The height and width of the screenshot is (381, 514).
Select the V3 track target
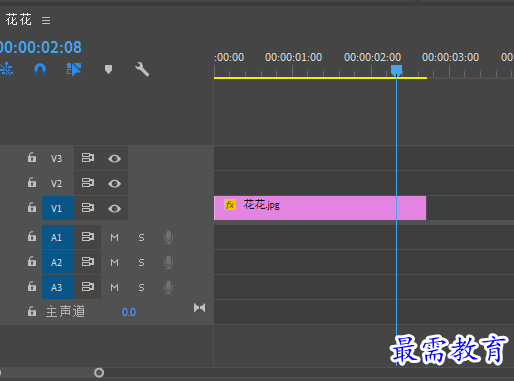click(x=56, y=158)
